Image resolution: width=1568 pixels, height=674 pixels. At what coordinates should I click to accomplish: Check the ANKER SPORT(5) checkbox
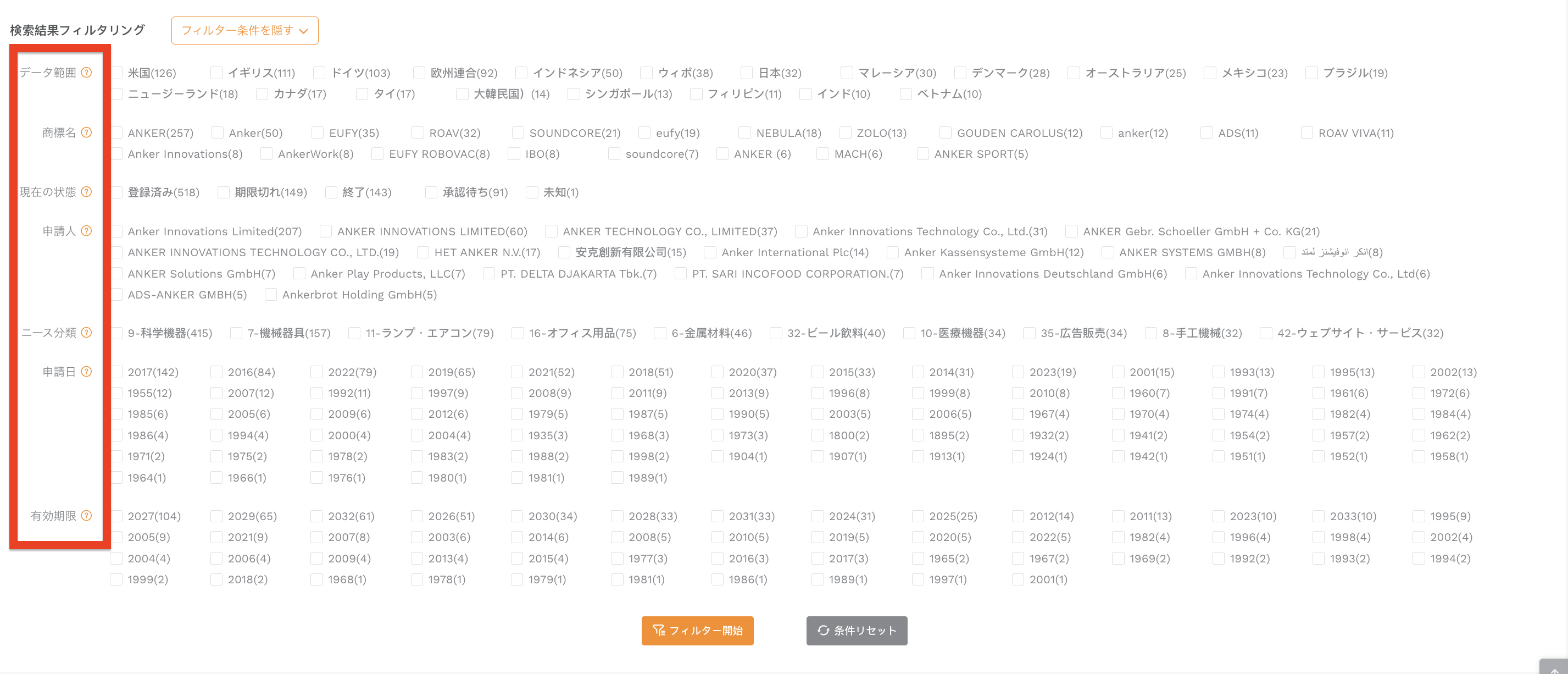923,154
